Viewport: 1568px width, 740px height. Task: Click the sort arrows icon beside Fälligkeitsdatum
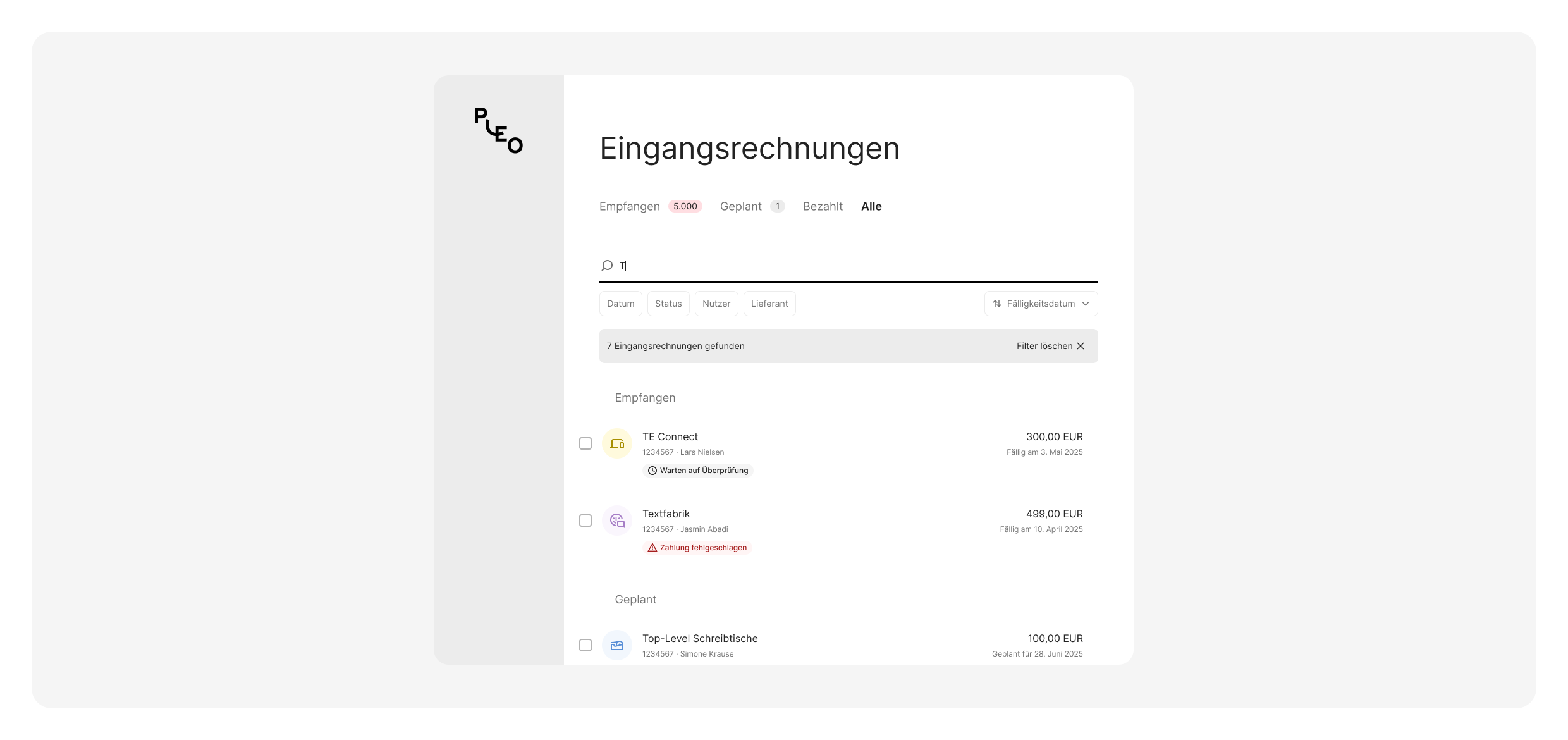tap(997, 304)
